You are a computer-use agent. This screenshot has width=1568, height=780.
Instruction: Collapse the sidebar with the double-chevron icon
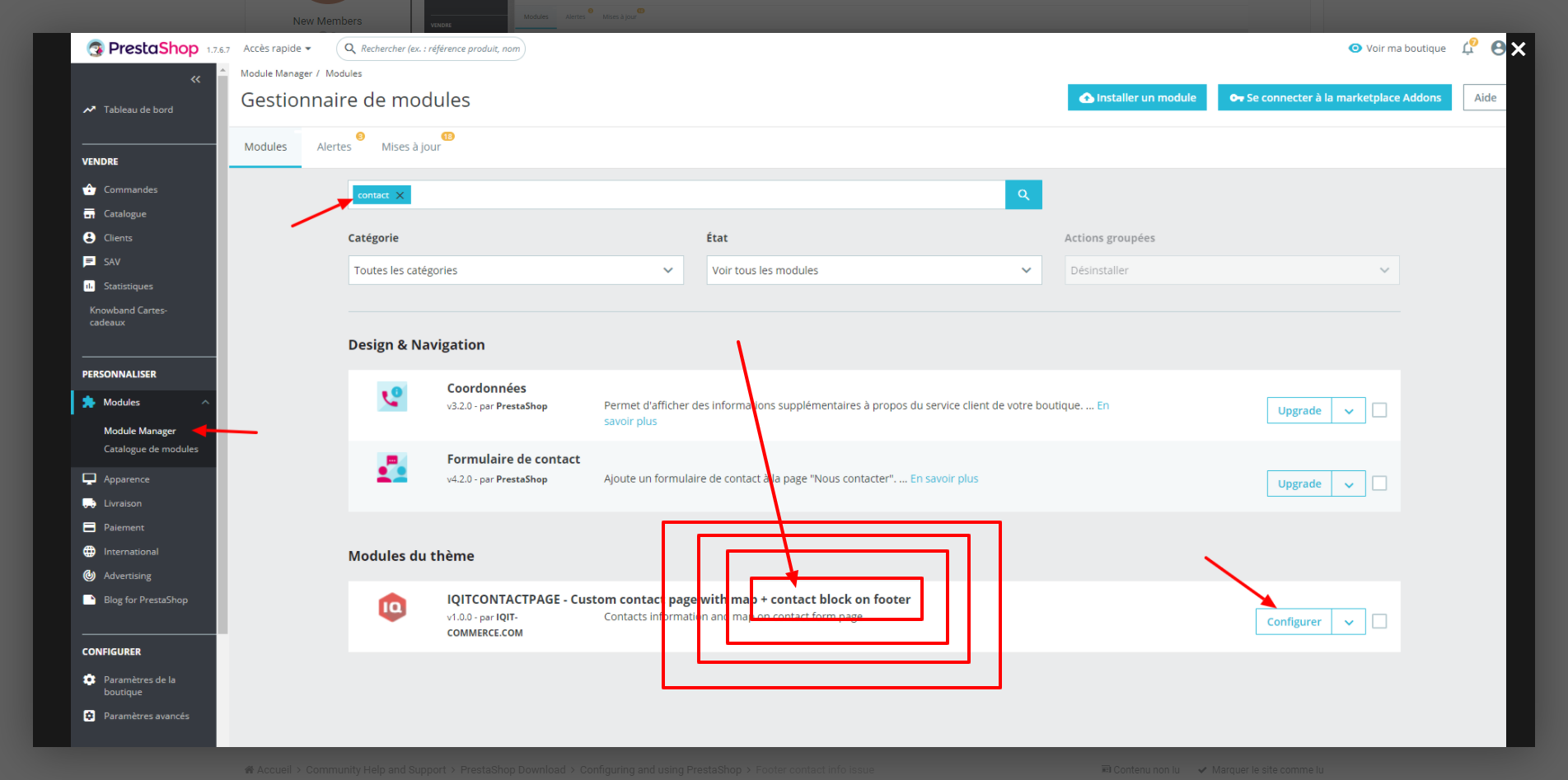click(195, 80)
